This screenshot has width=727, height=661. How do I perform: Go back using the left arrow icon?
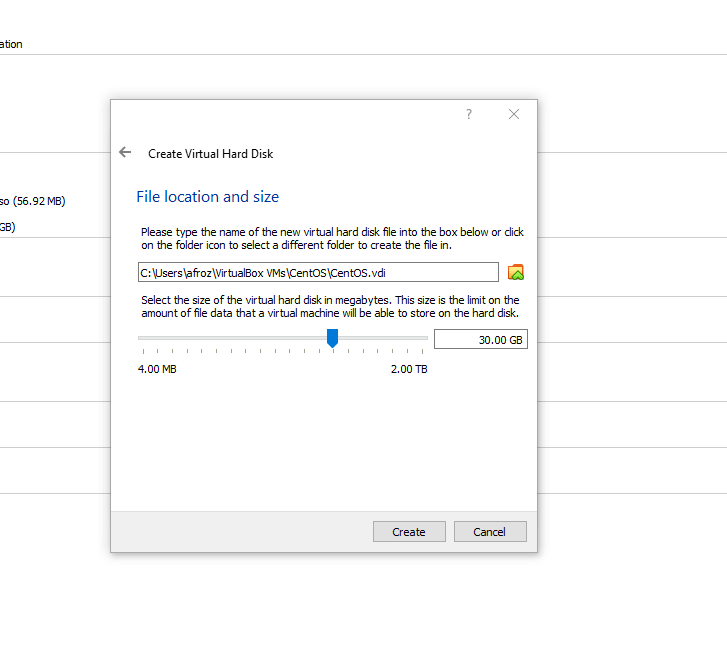(125, 152)
